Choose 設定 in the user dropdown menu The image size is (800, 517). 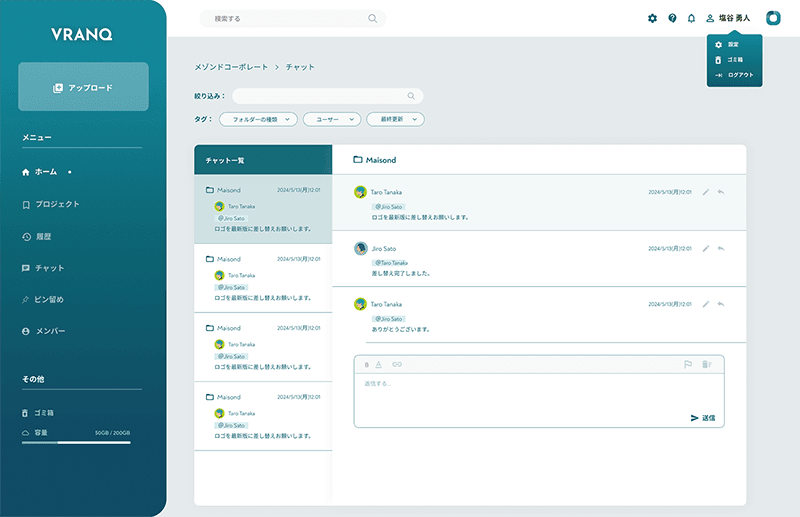click(733, 45)
